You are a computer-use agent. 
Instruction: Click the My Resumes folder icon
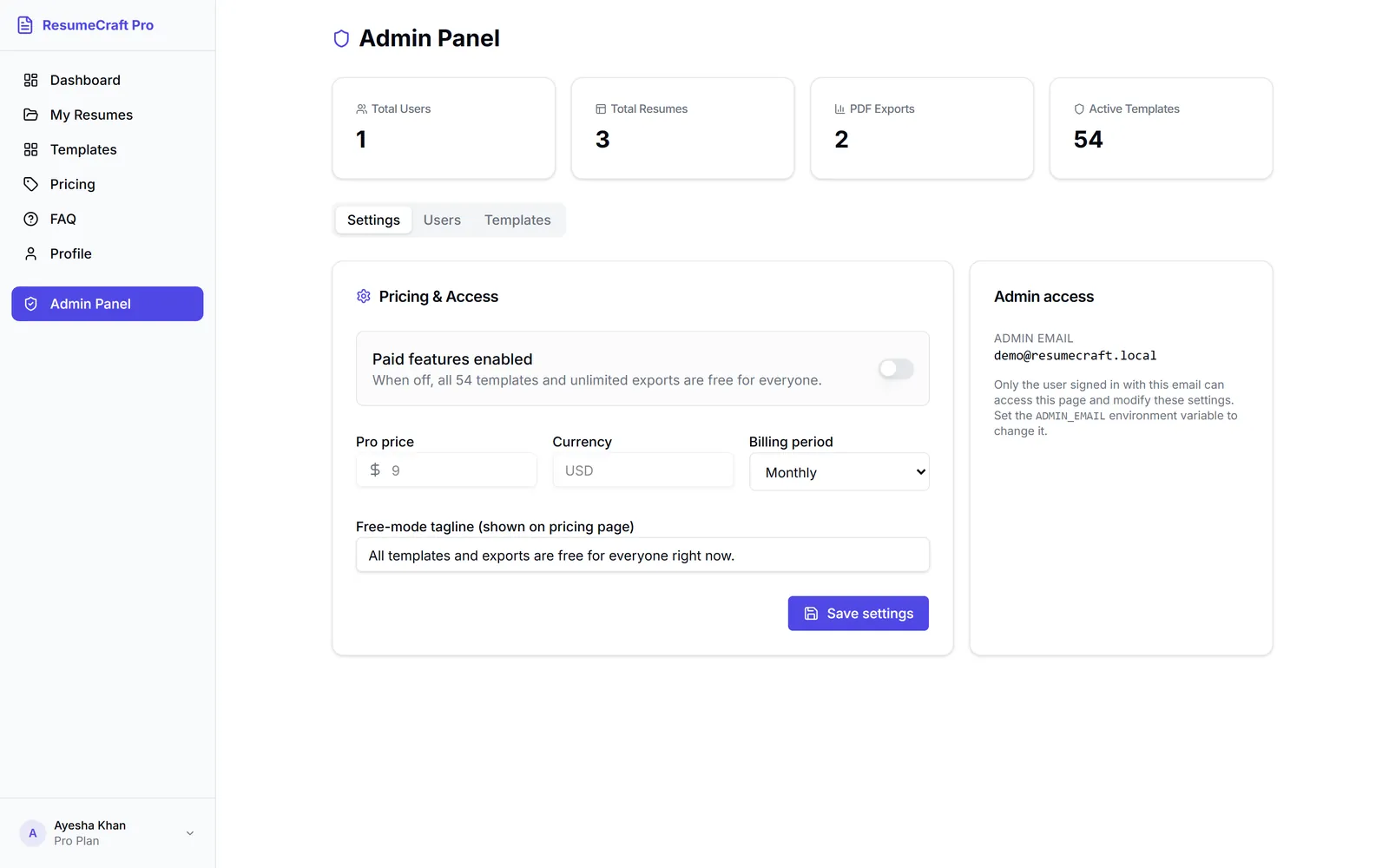(31, 115)
